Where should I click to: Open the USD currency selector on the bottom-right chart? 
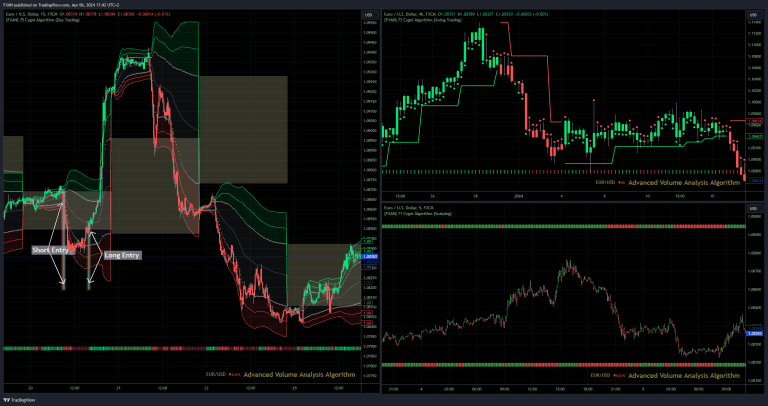pyautogui.click(x=756, y=207)
